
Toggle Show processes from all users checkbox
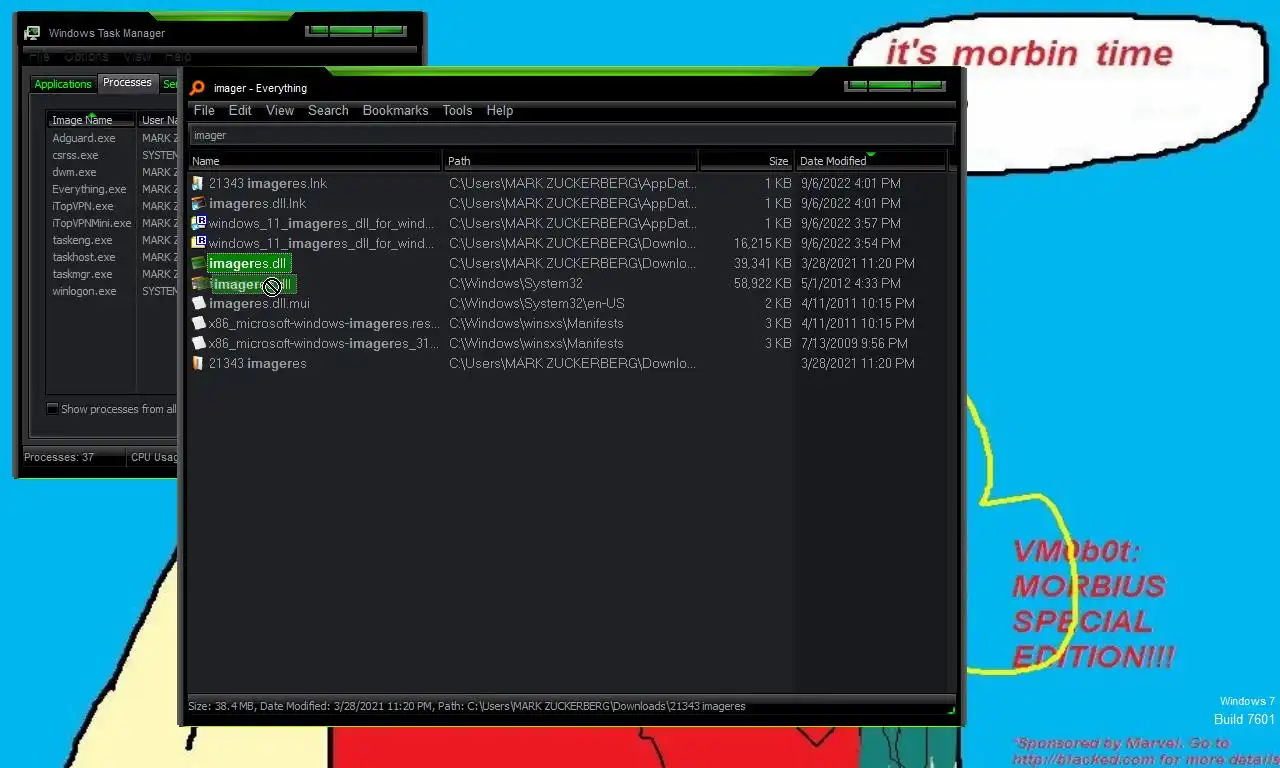click(x=53, y=409)
